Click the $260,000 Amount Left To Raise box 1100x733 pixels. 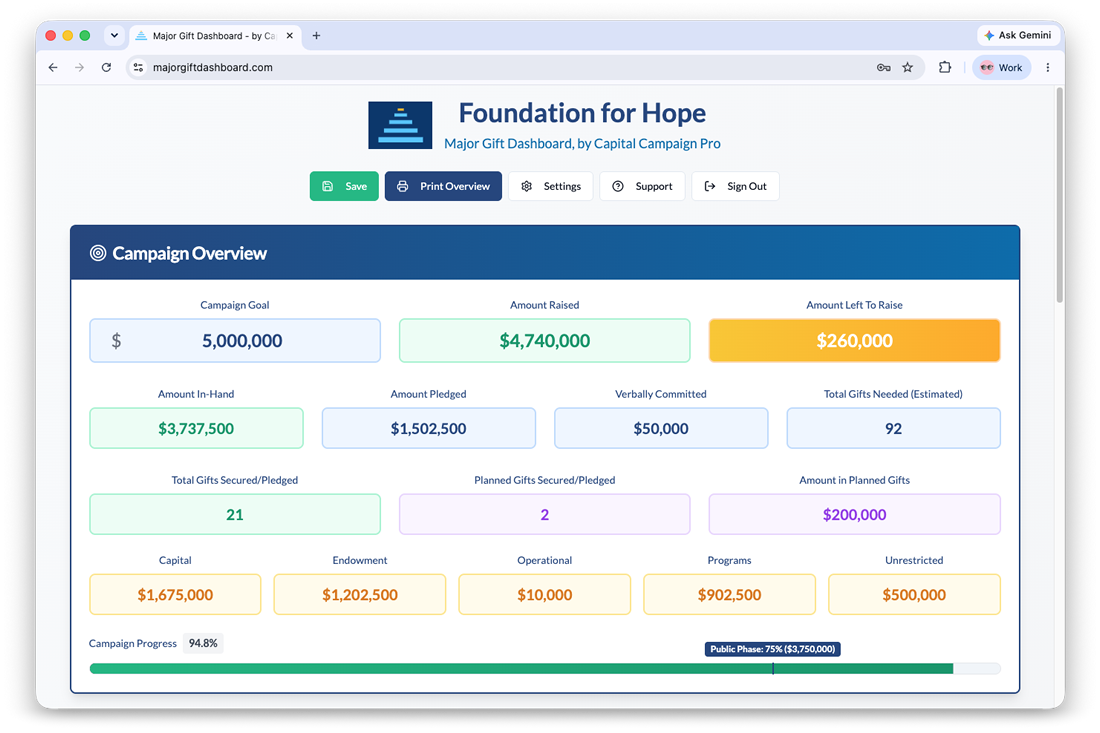point(854,340)
